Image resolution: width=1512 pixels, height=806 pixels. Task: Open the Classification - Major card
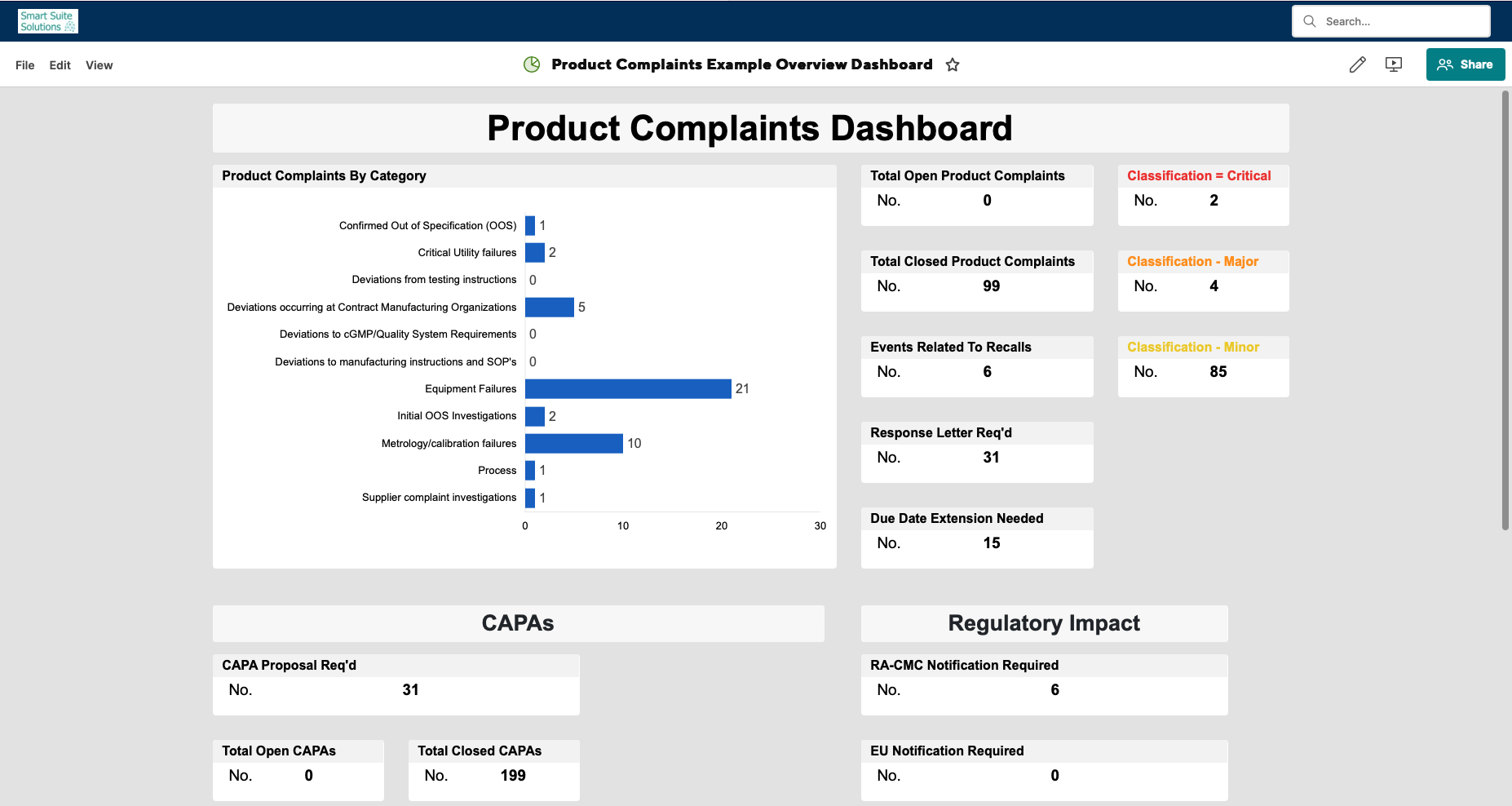click(1203, 281)
